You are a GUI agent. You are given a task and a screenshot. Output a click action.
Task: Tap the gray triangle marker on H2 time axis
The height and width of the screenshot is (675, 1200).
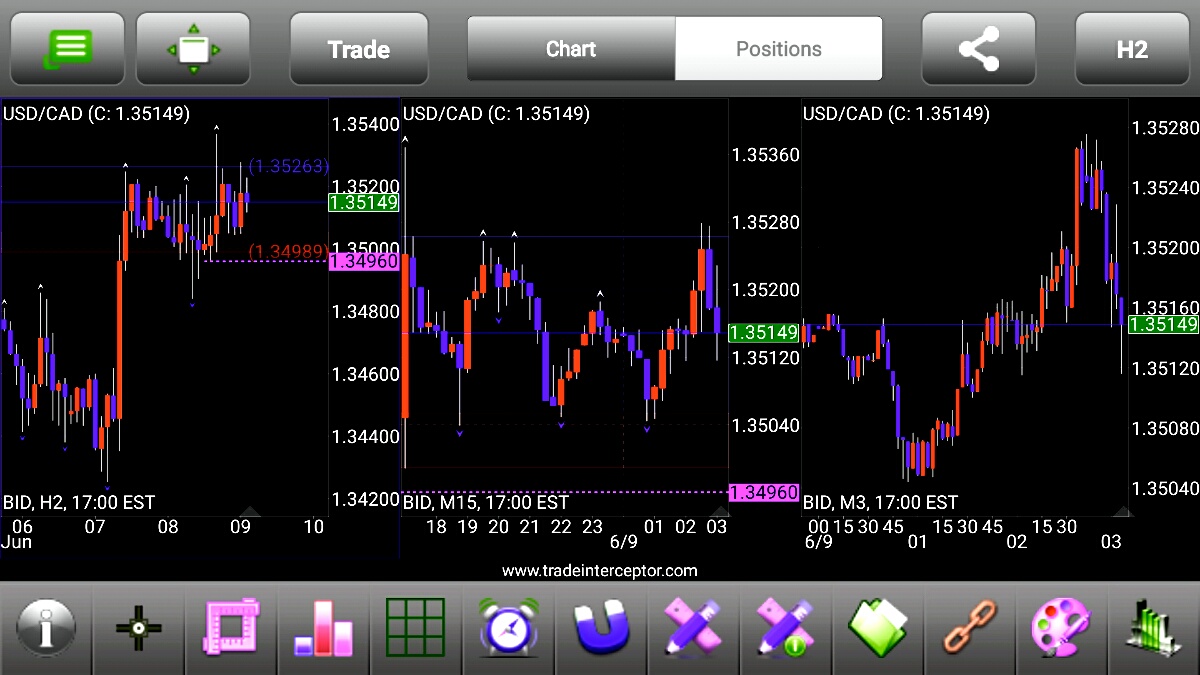click(x=250, y=512)
